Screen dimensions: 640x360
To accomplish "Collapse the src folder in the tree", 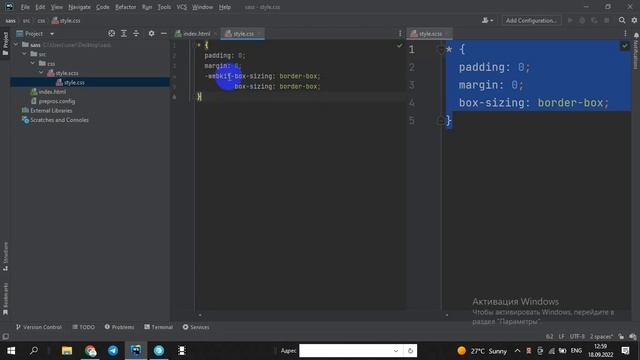I will 24,54.
